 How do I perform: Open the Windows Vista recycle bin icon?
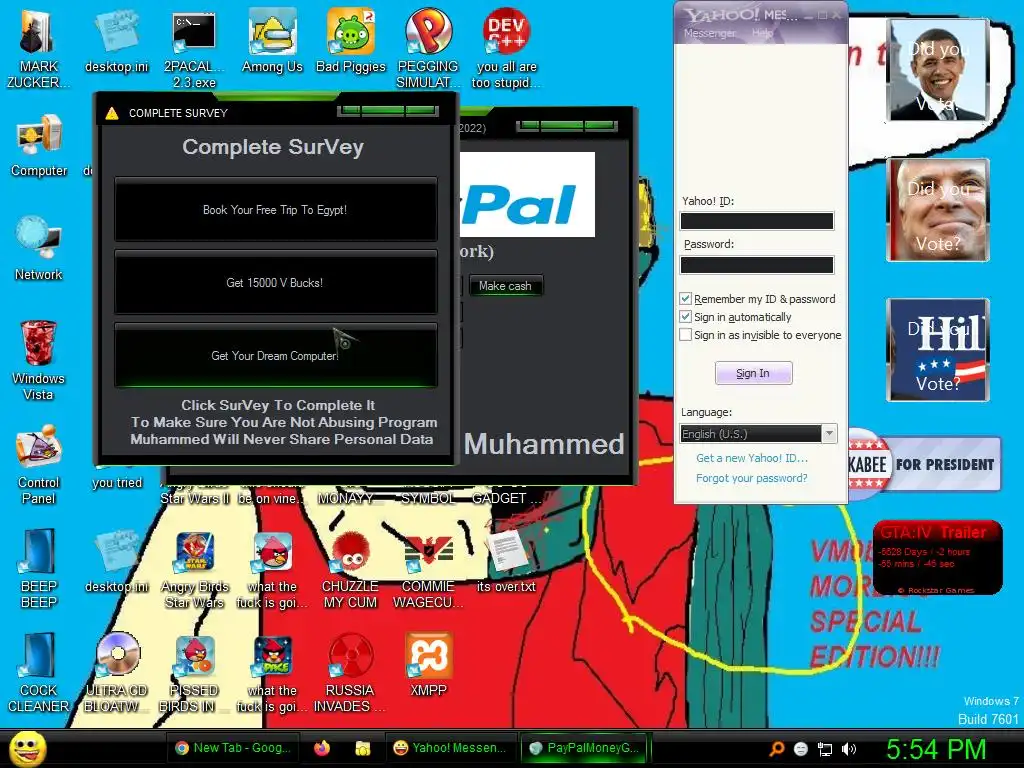38,360
